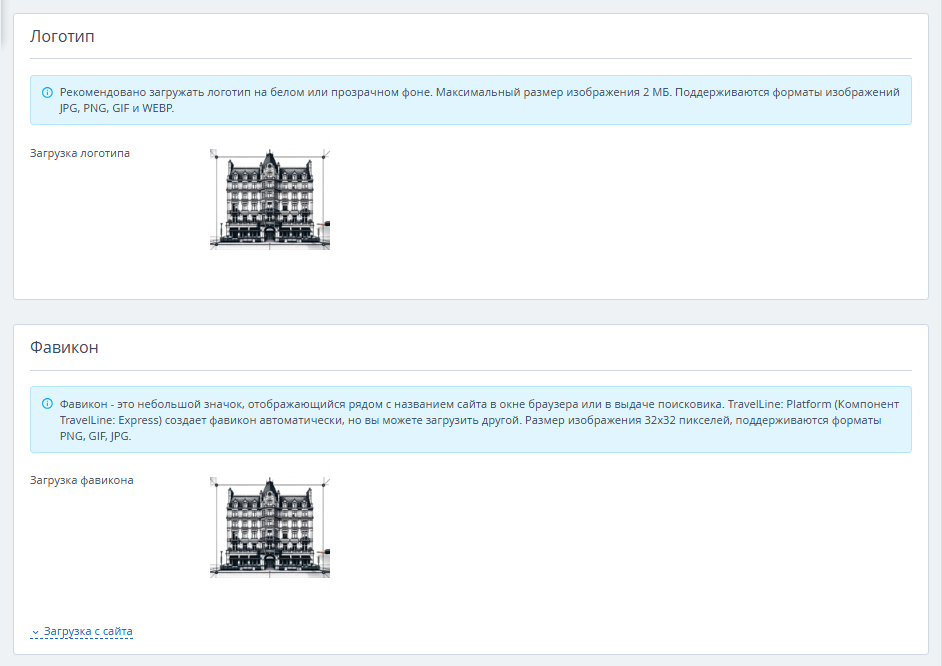Click the 'Фавикон' section heading
The width and height of the screenshot is (942, 666).
[64, 347]
